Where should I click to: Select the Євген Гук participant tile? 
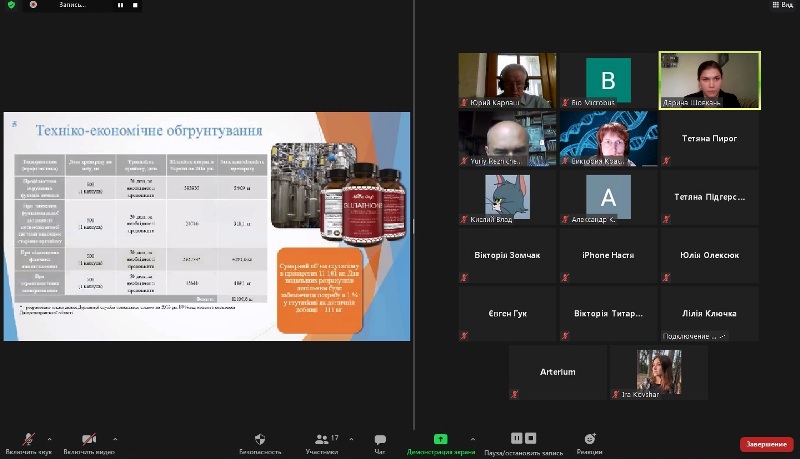pos(507,314)
